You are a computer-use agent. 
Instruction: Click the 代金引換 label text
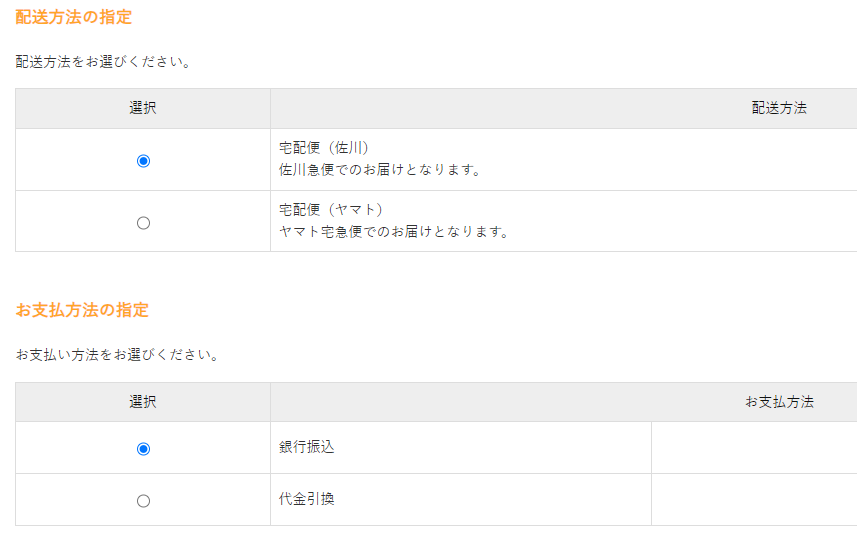tap(307, 498)
